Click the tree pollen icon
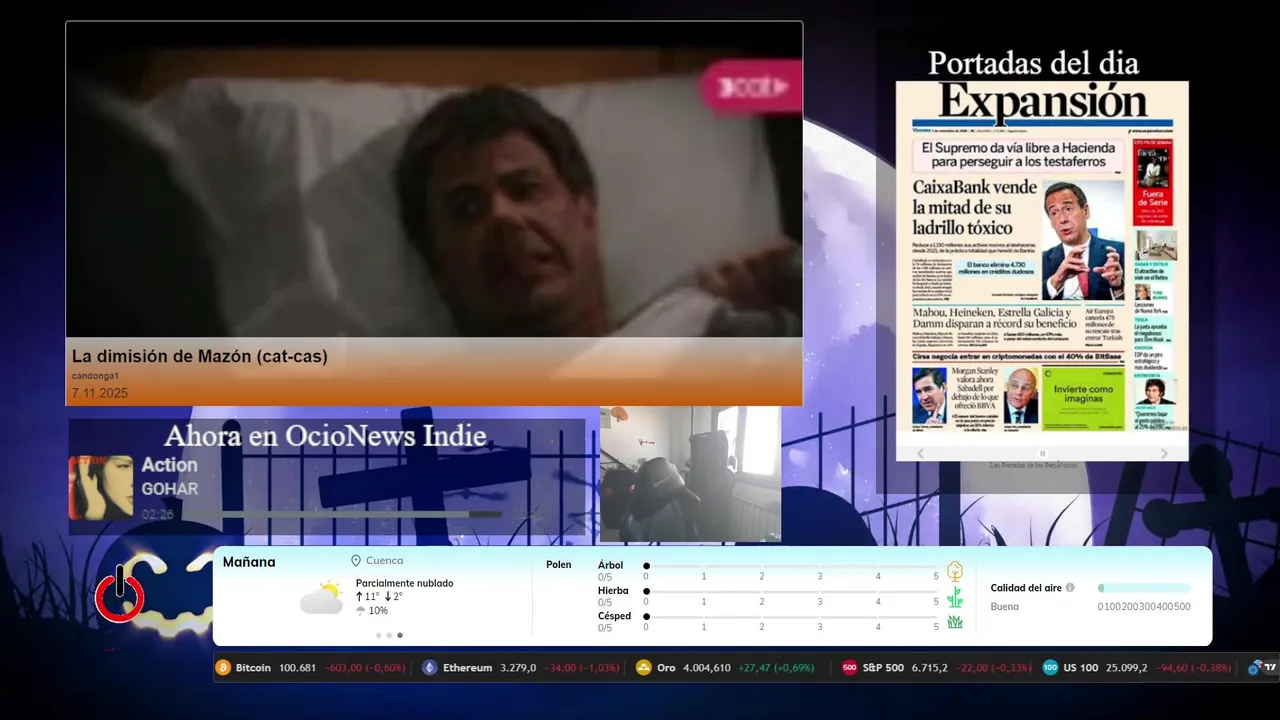Image resolution: width=1280 pixels, height=720 pixels. click(x=955, y=571)
